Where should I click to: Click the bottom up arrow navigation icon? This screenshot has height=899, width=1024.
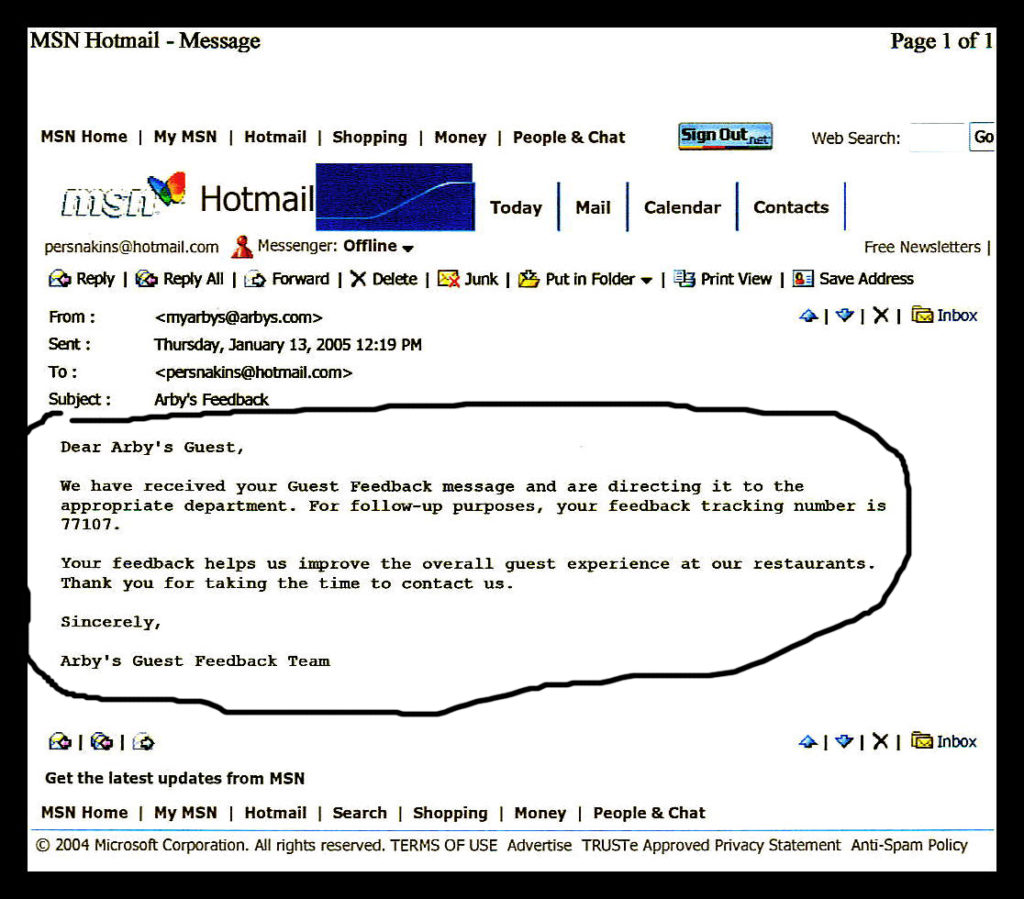tap(808, 742)
